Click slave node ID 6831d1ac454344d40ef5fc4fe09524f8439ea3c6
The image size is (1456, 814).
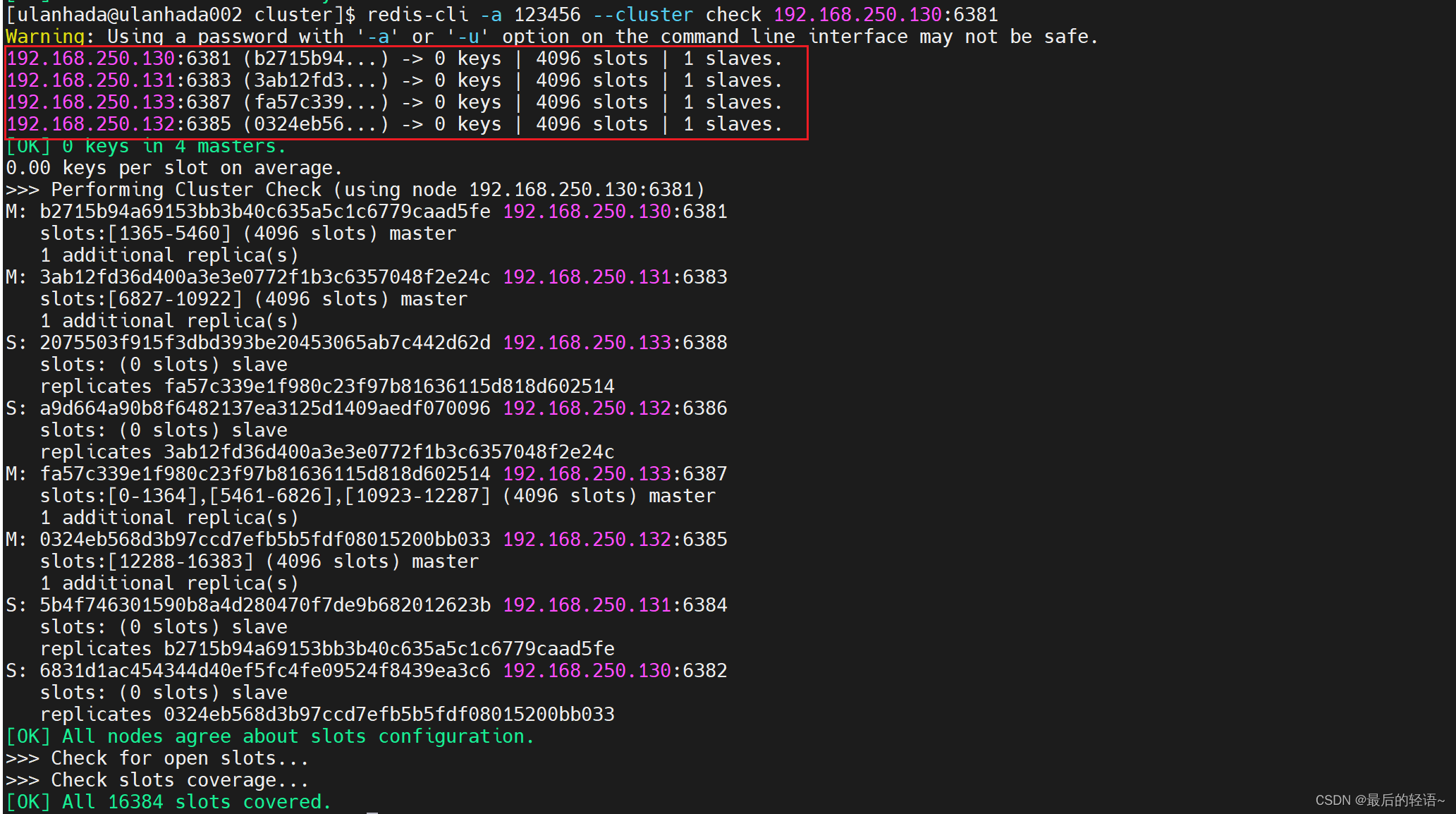(265, 671)
